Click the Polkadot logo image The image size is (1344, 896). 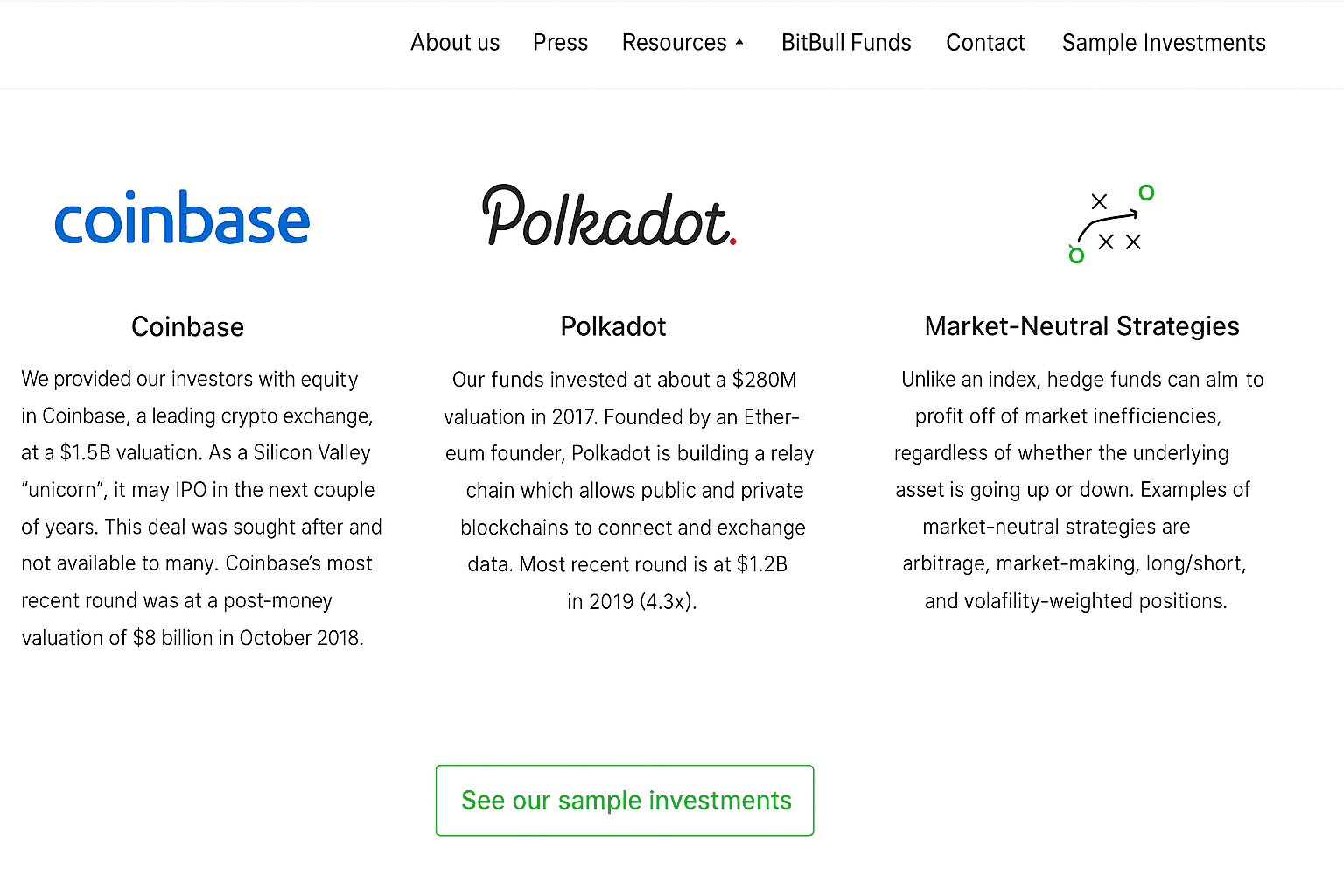(609, 217)
